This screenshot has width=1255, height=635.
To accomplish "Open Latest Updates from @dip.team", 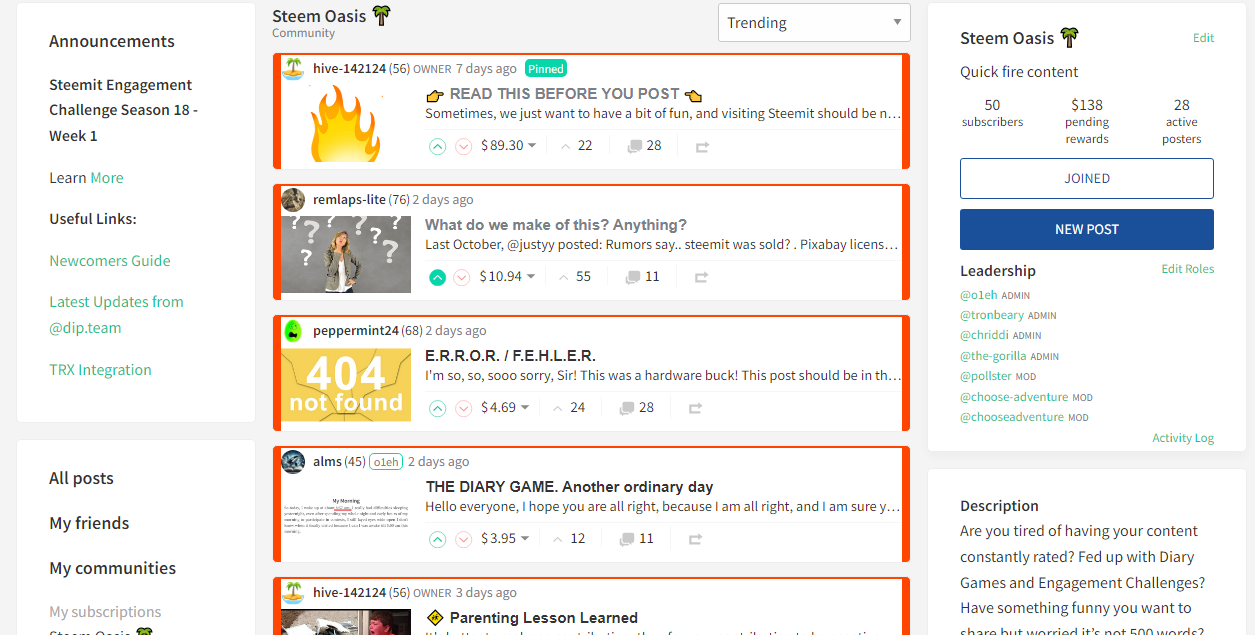I will click(116, 315).
